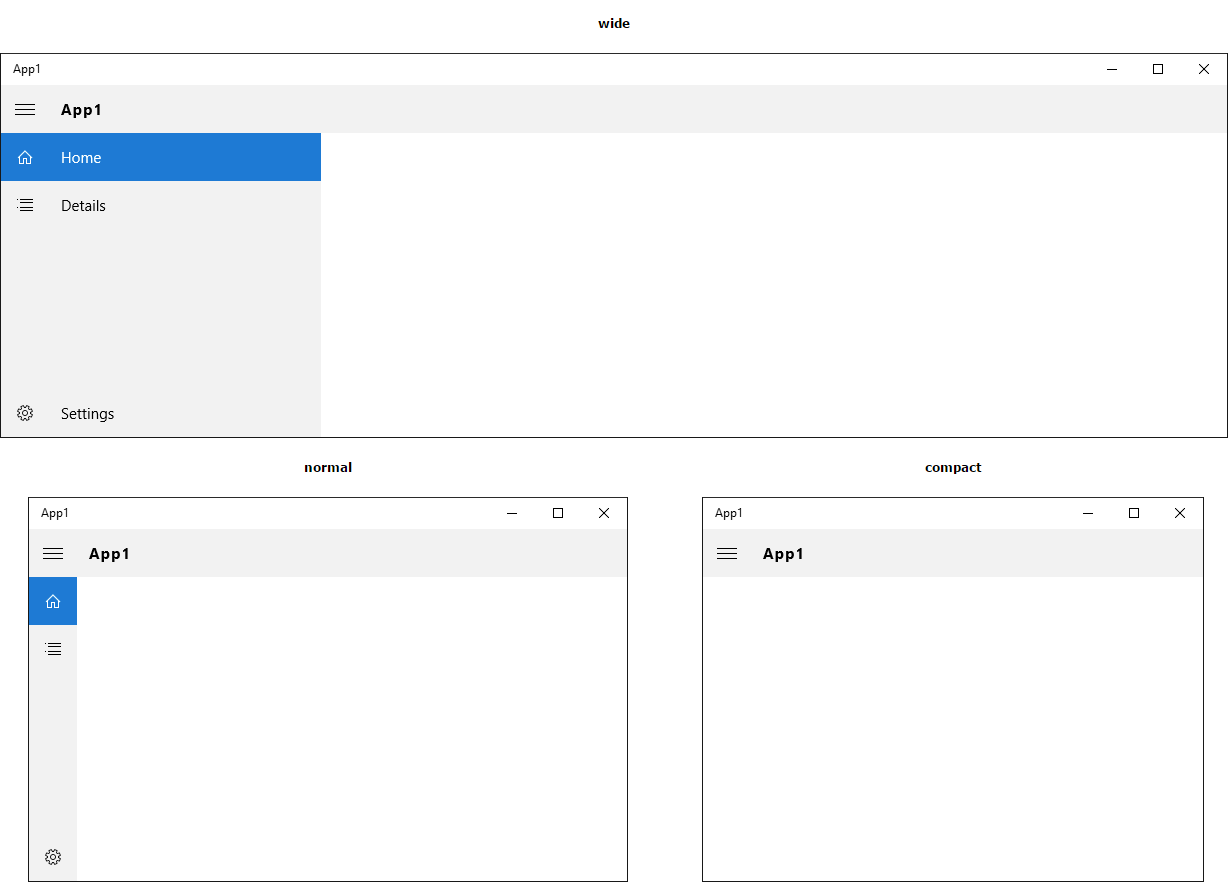Minimize the compact App1 window

[x=1088, y=513]
